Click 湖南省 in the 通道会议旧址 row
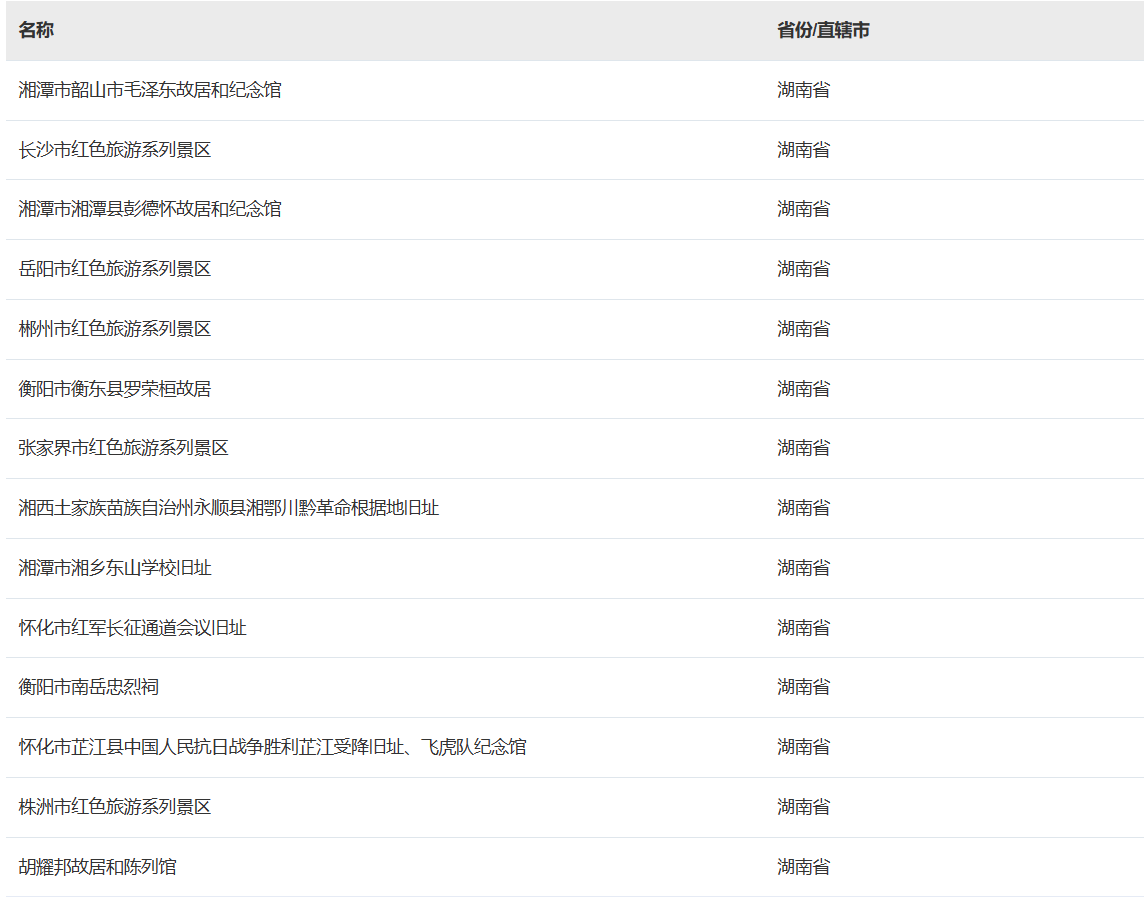 click(x=803, y=628)
